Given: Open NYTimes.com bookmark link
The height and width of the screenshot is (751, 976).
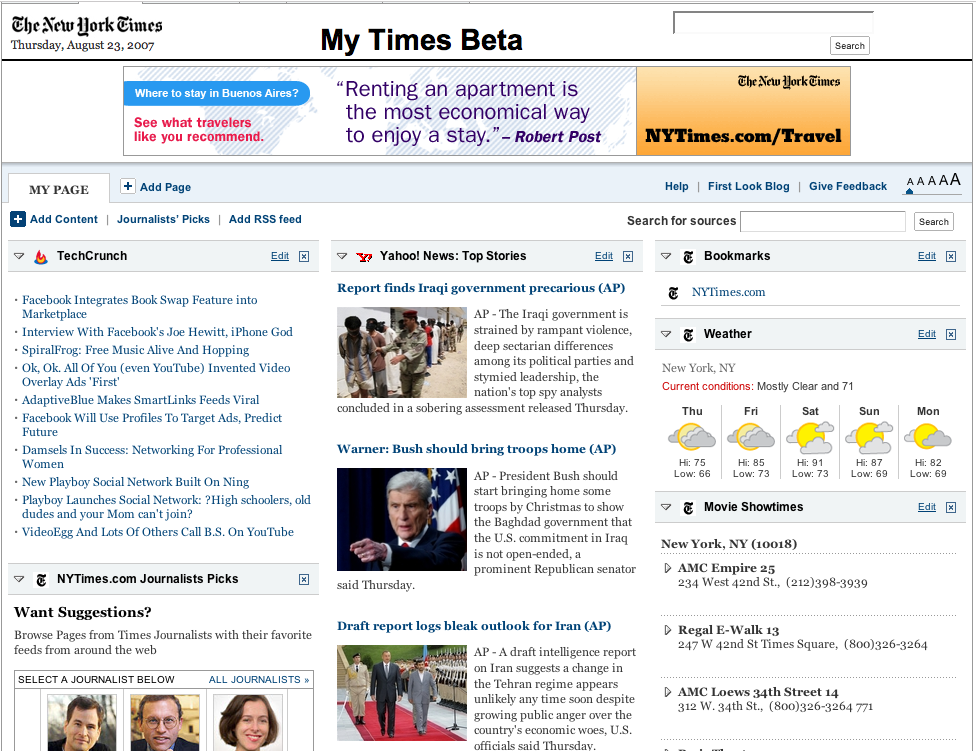Looking at the screenshot, I should click(728, 292).
